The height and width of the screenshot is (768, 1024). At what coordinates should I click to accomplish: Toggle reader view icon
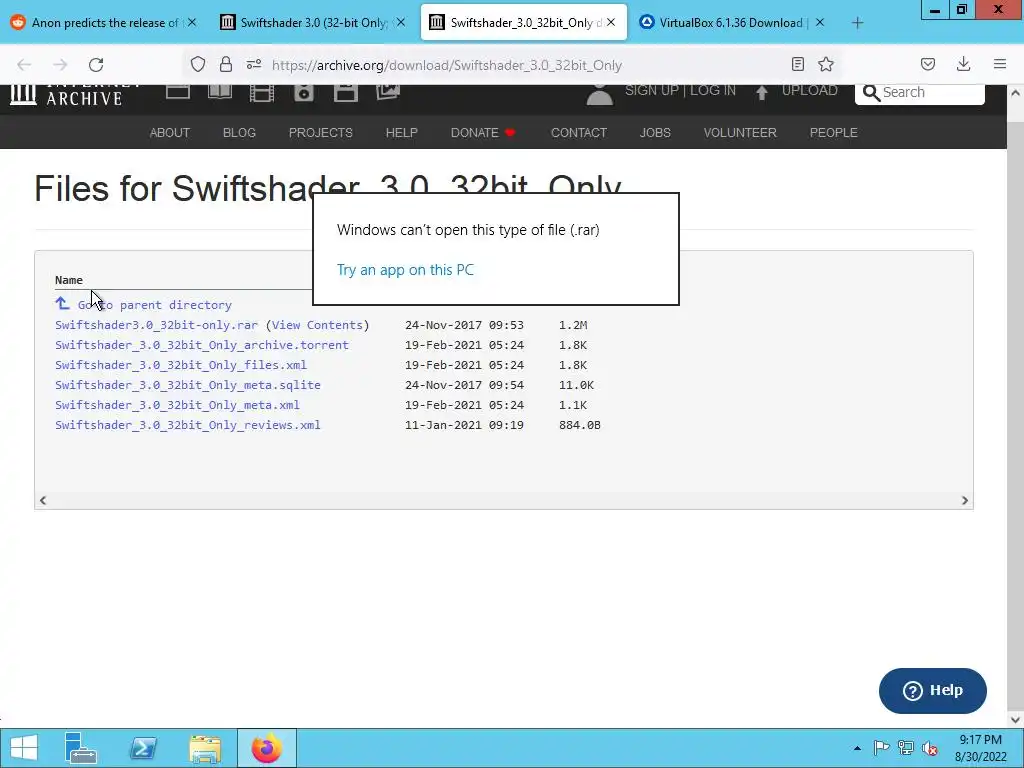click(x=797, y=64)
